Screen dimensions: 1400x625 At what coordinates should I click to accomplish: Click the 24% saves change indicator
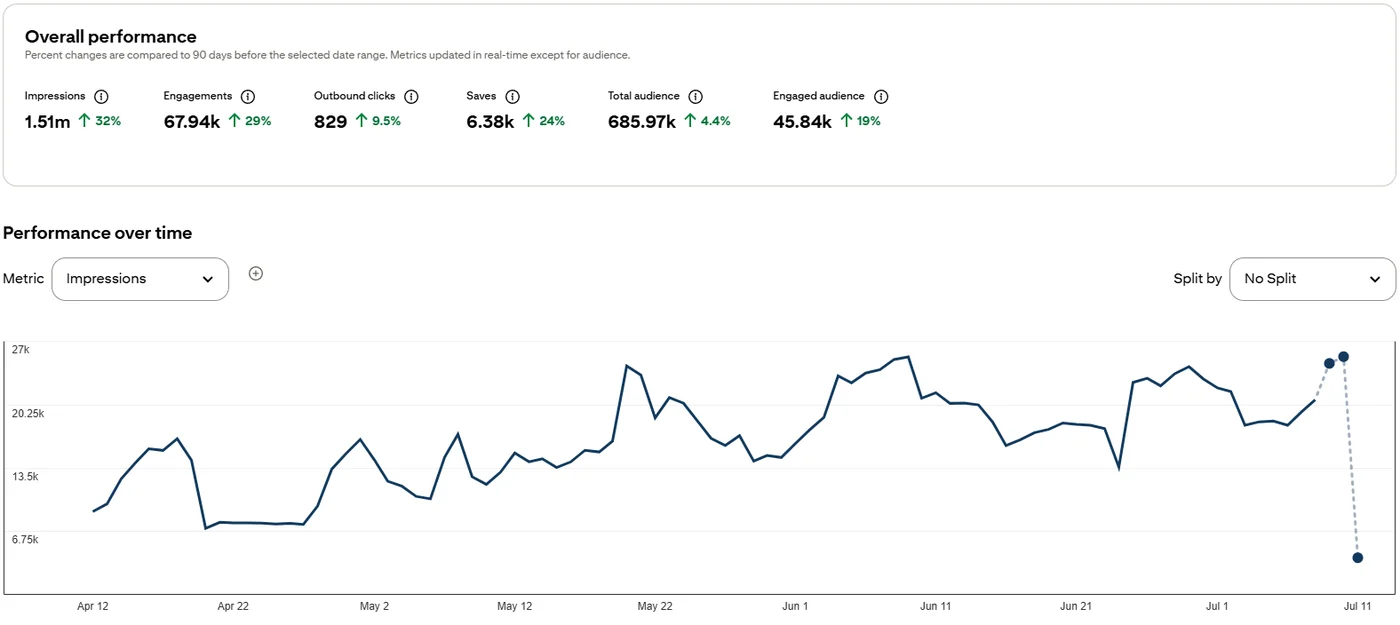(543, 121)
